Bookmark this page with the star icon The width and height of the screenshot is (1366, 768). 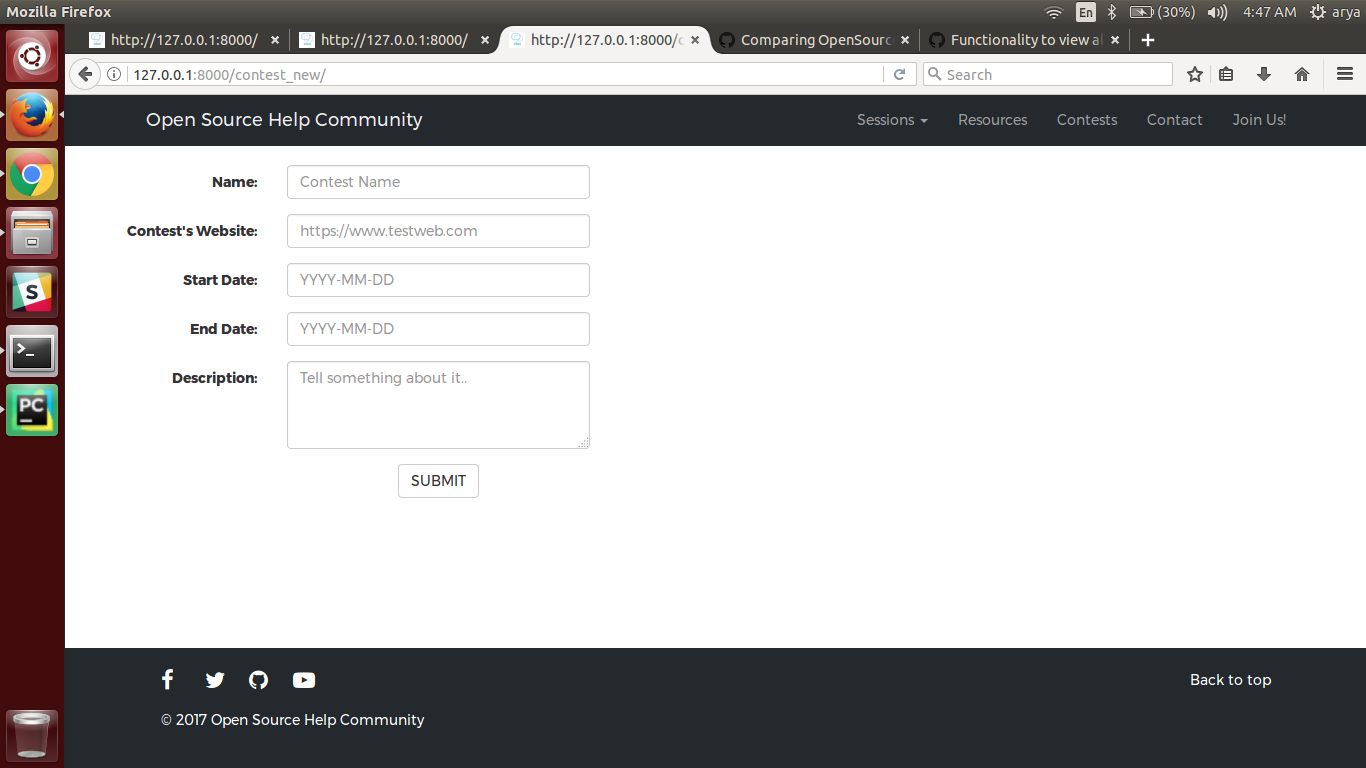click(1194, 75)
